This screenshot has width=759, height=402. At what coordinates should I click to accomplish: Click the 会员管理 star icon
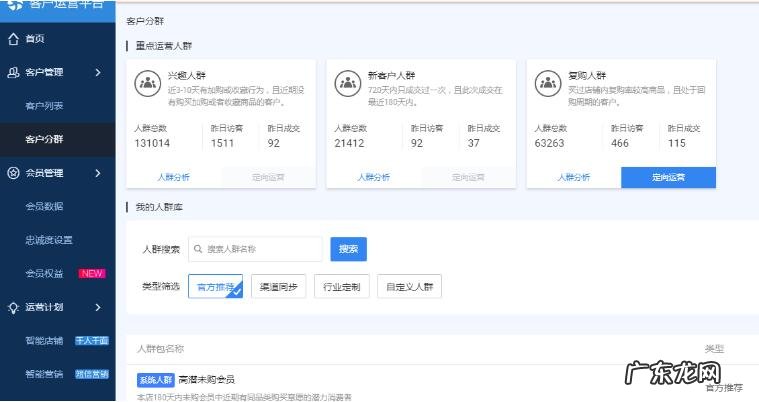[14, 173]
